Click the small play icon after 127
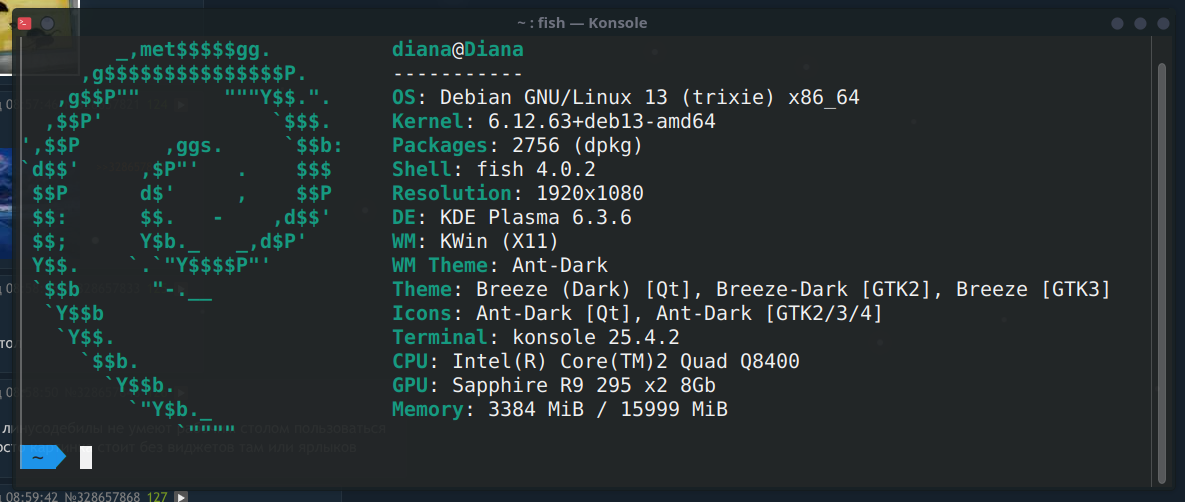 pos(181,496)
